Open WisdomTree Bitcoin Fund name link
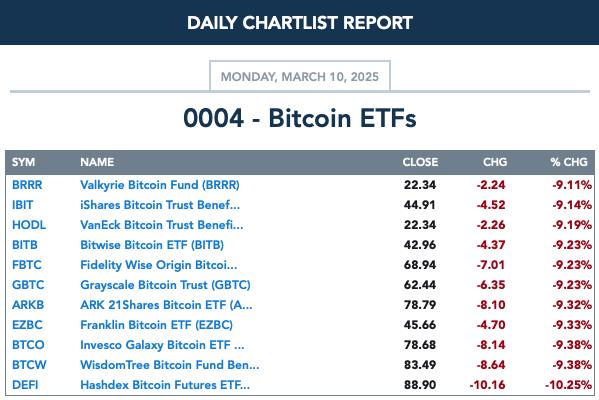Image resolution: width=599 pixels, height=400 pixels. click(x=170, y=365)
